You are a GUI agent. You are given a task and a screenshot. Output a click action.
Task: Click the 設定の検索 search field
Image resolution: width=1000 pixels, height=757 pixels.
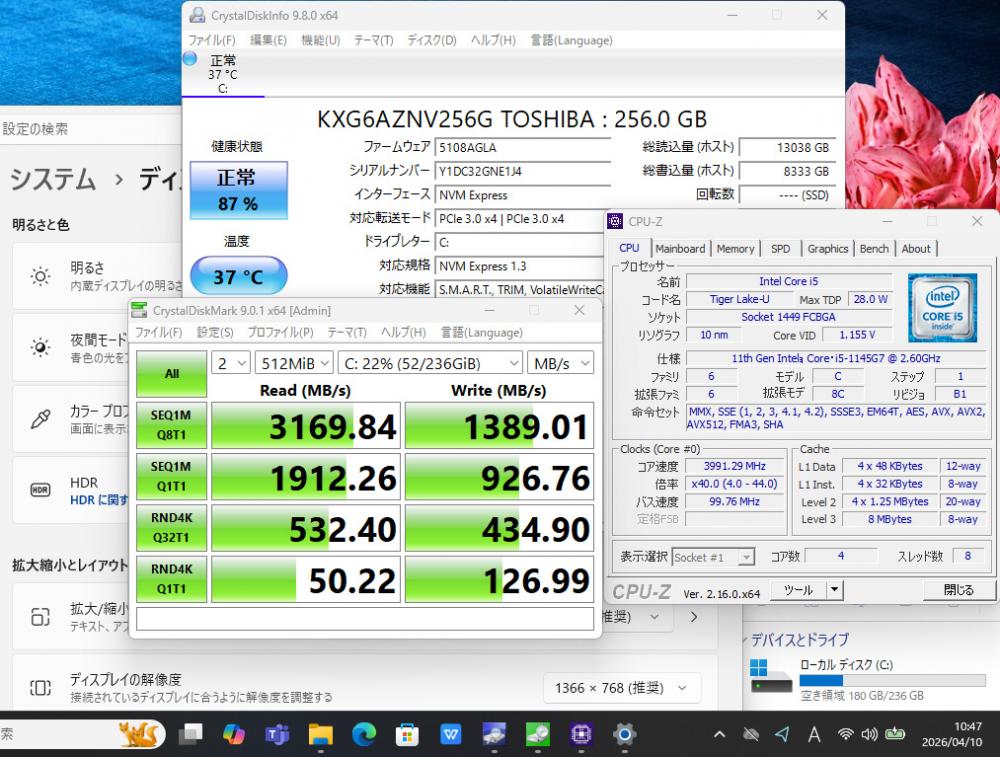tap(90, 129)
